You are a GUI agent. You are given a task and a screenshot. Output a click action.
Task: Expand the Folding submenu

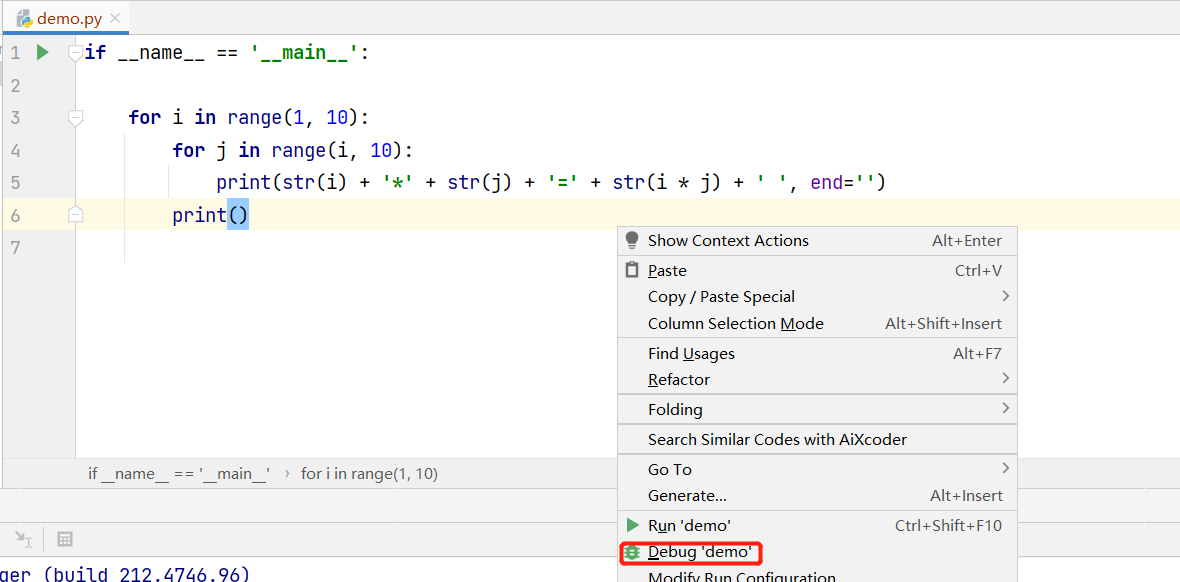coord(1005,409)
